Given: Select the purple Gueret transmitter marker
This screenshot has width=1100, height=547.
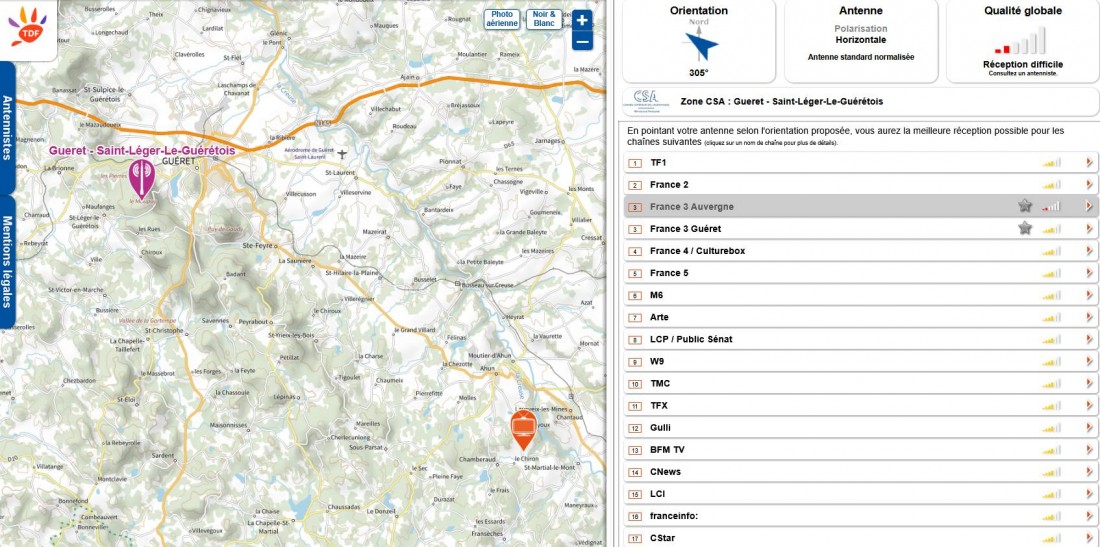Looking at the screenshot, I should point(142,178).
